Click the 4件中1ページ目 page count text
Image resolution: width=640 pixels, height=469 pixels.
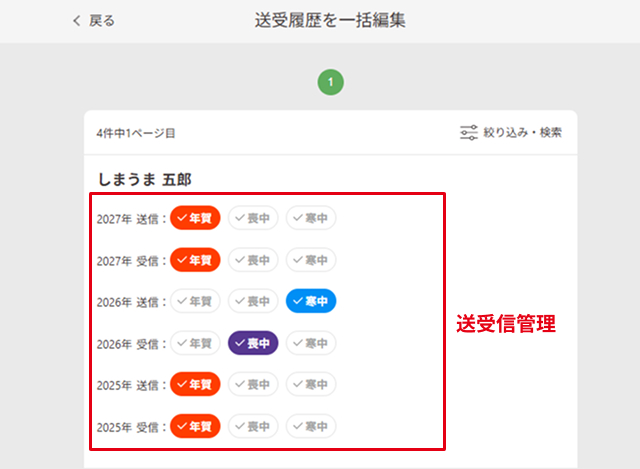[x=136, y=133]
